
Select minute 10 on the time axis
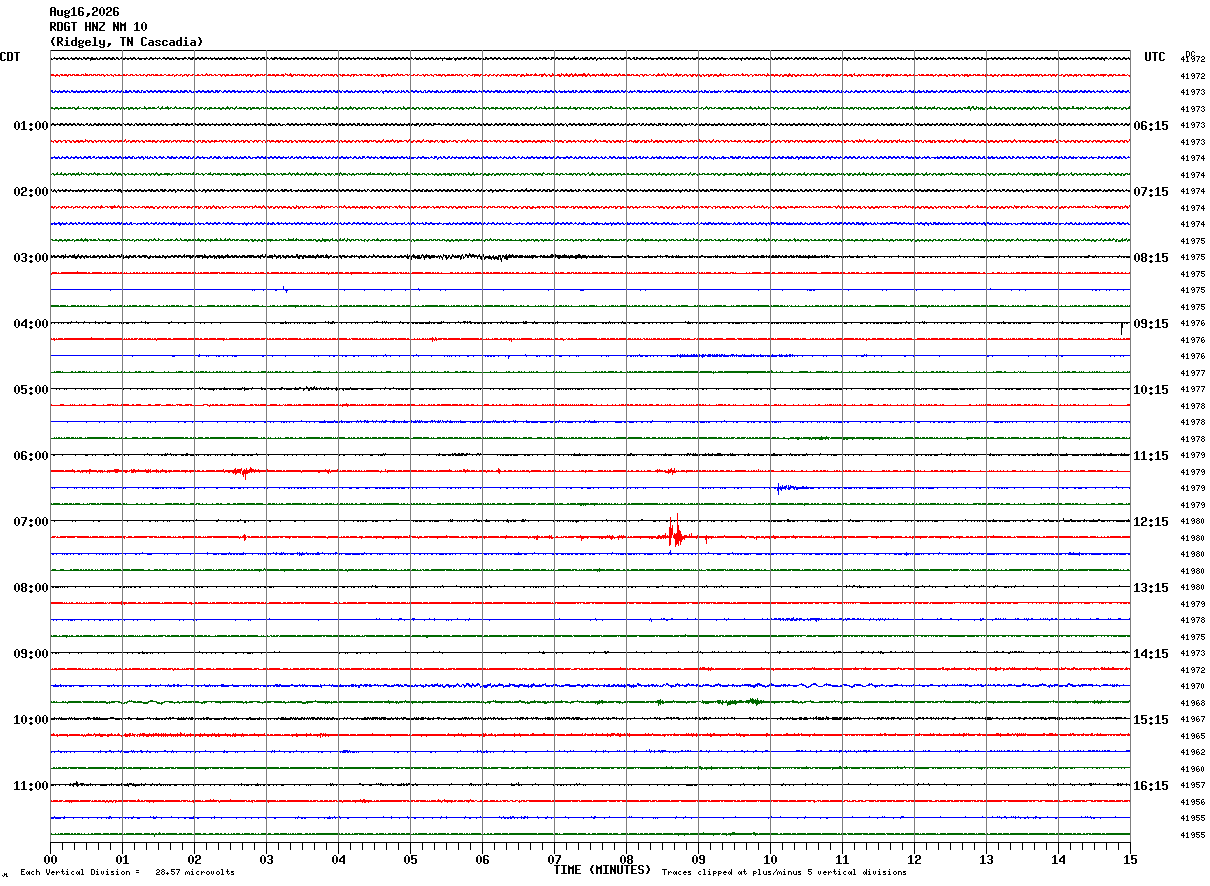pos(770,859)
